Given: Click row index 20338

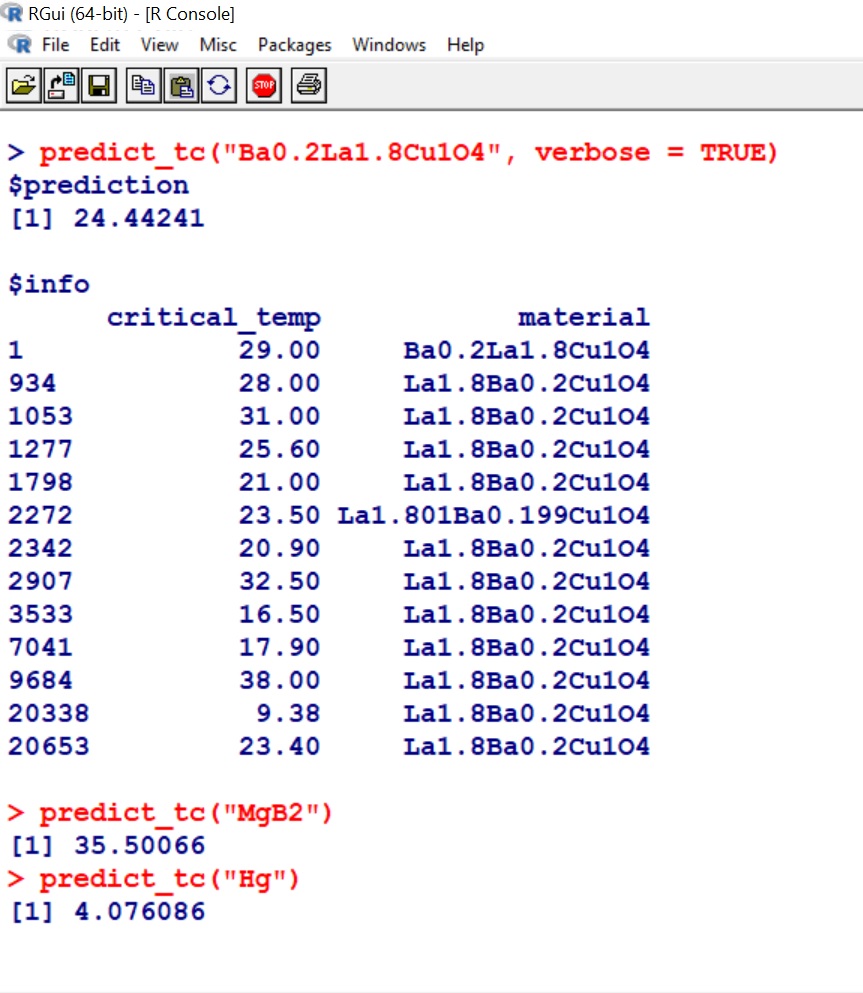Looking at the screenshot, I should coord(49,712).
